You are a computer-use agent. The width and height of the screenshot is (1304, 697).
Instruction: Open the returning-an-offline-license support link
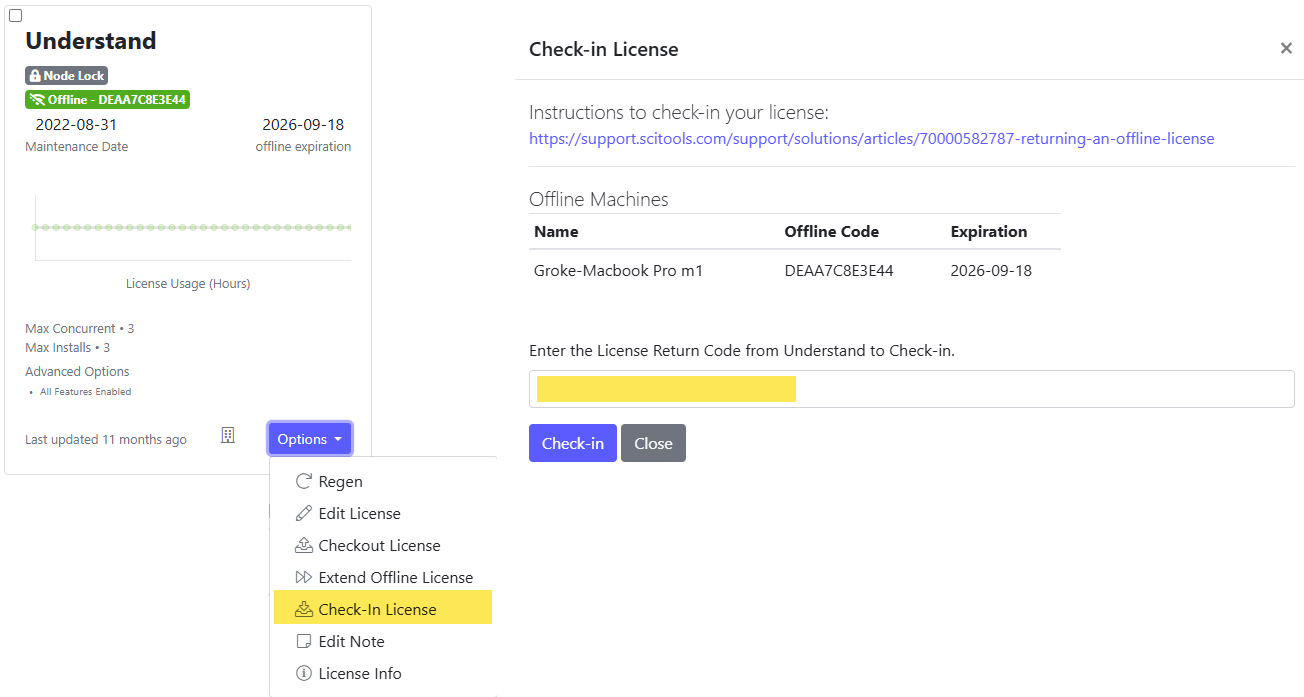tap(871, 138)
